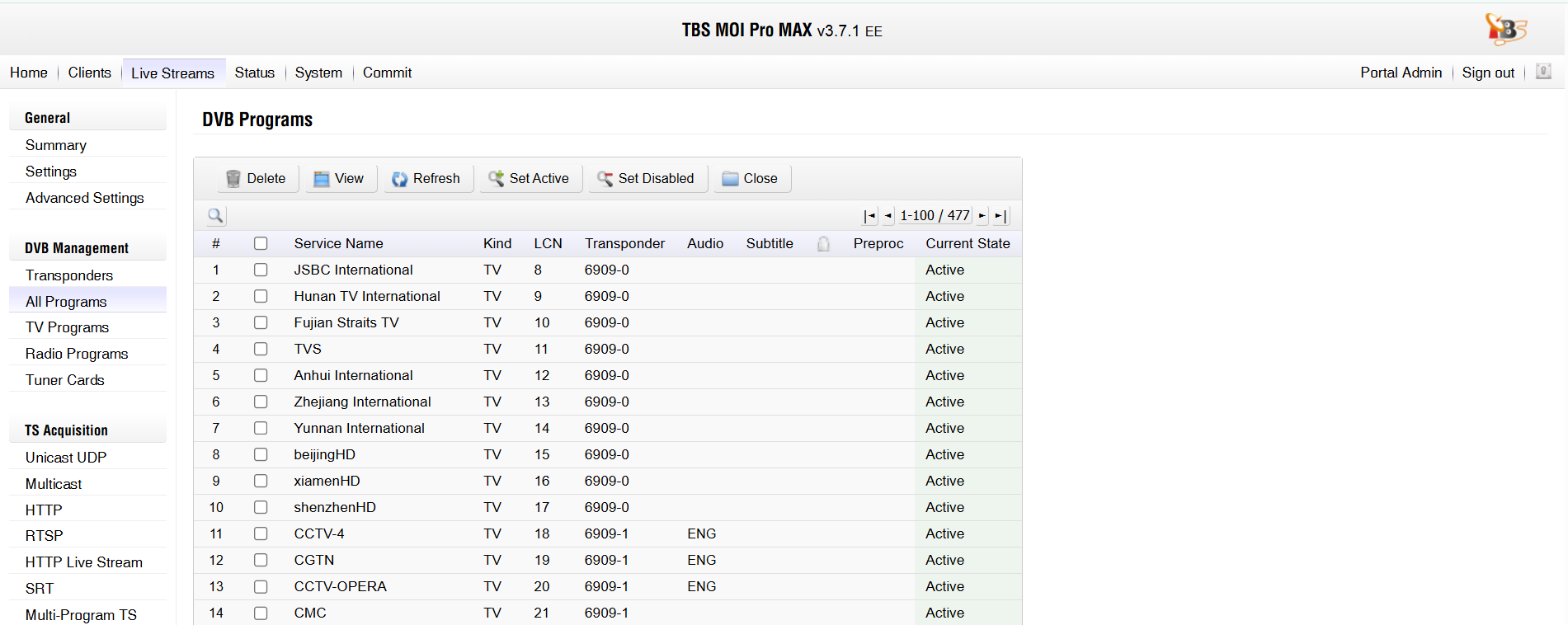Go to the last page of results

click(1000, 216)
